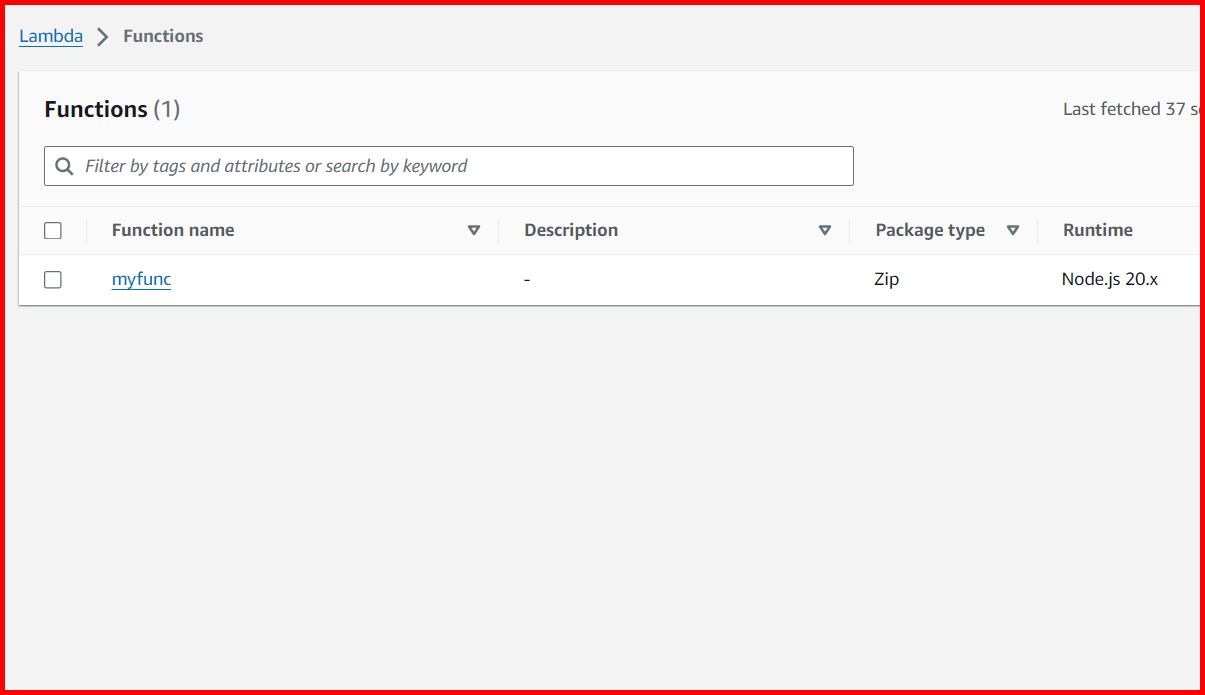
Task: Click the Functions (1) heading
Action: (x=113, y=108)
